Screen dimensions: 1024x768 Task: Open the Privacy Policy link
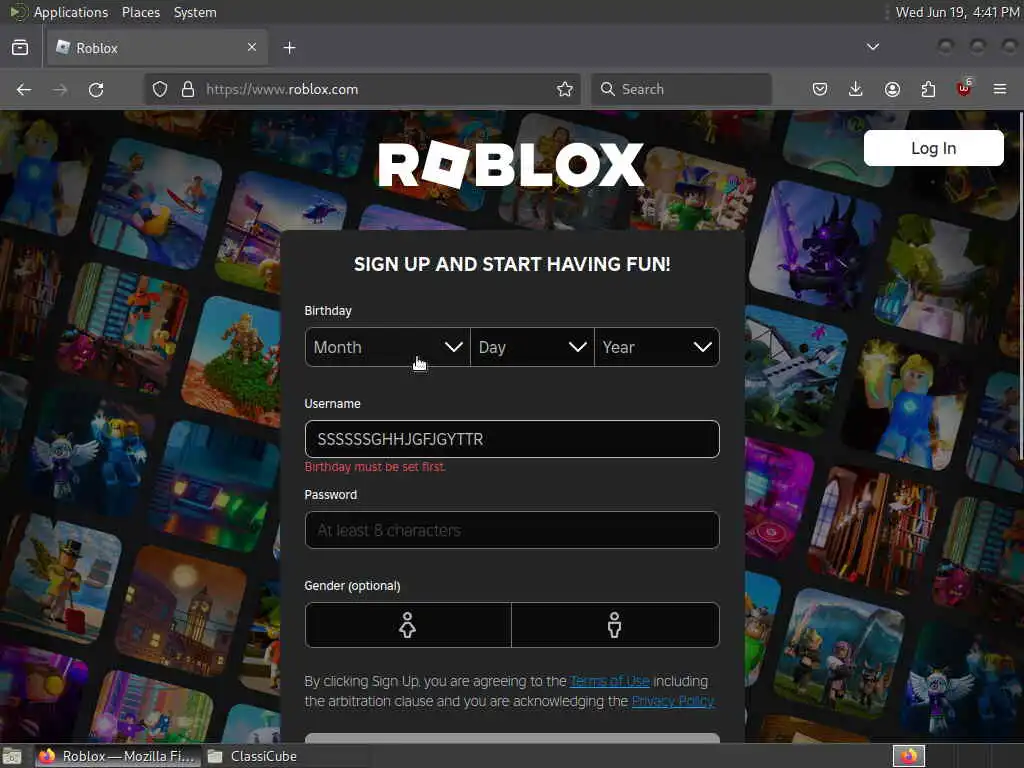[x=673, y=701]
